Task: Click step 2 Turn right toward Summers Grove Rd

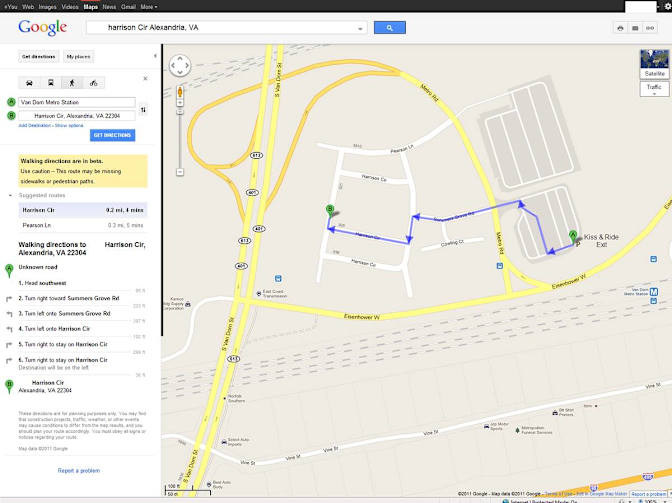Action: click(69, 298)
